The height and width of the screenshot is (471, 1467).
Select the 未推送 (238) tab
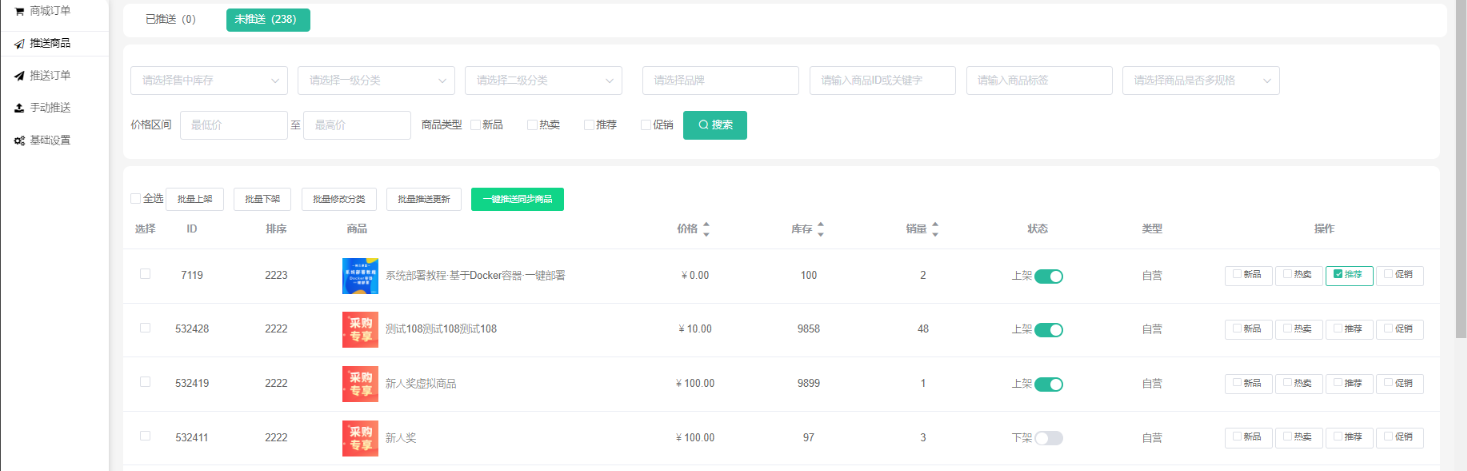267,20
